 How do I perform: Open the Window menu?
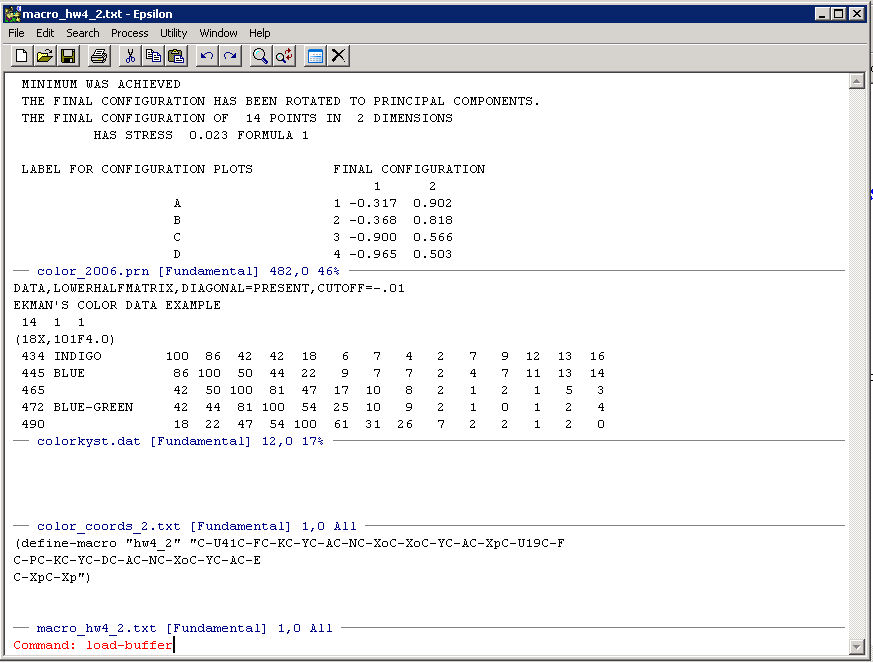tap(218, 33)
